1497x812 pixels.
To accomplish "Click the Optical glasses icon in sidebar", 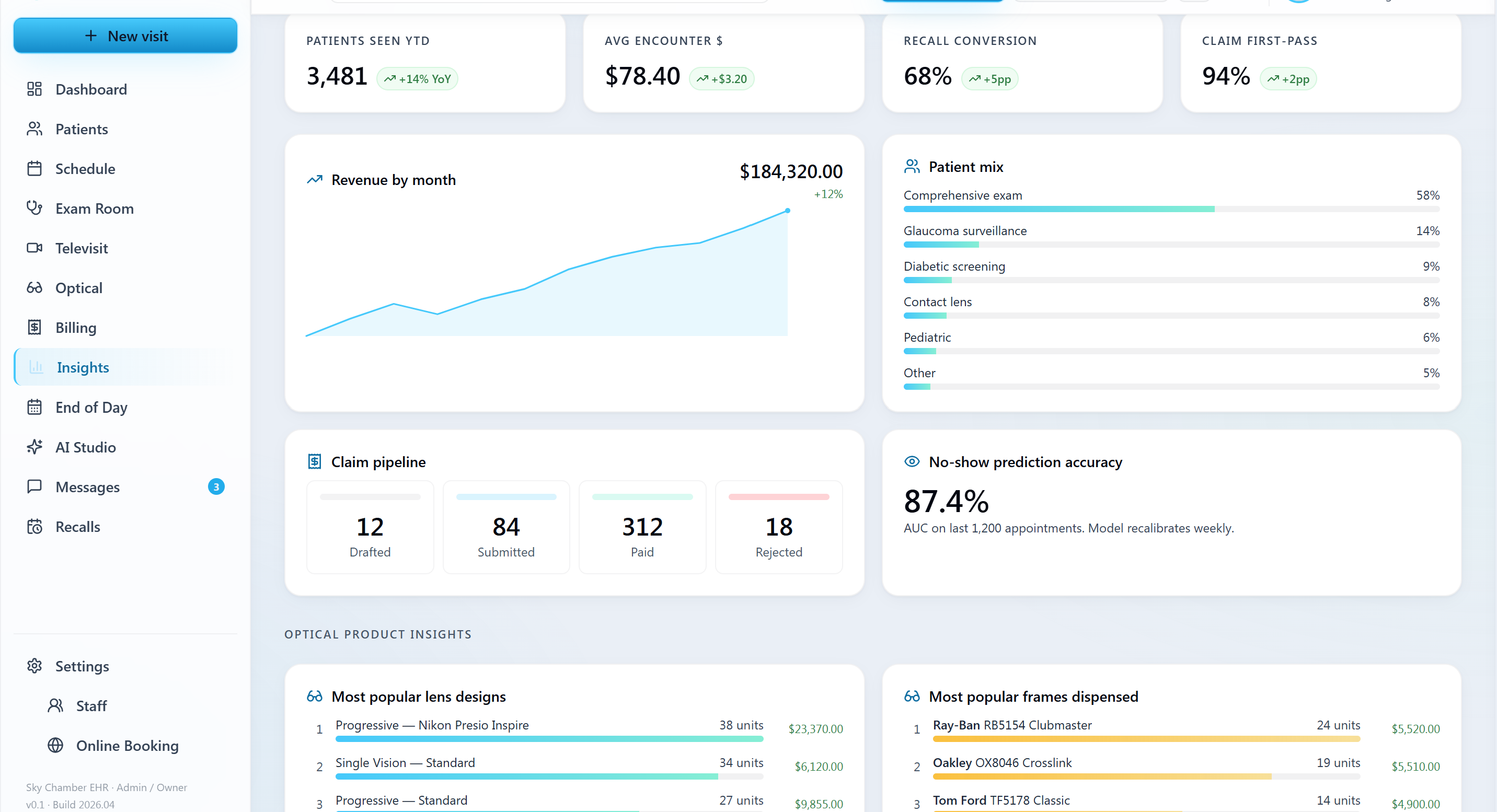I will (34, 288).
